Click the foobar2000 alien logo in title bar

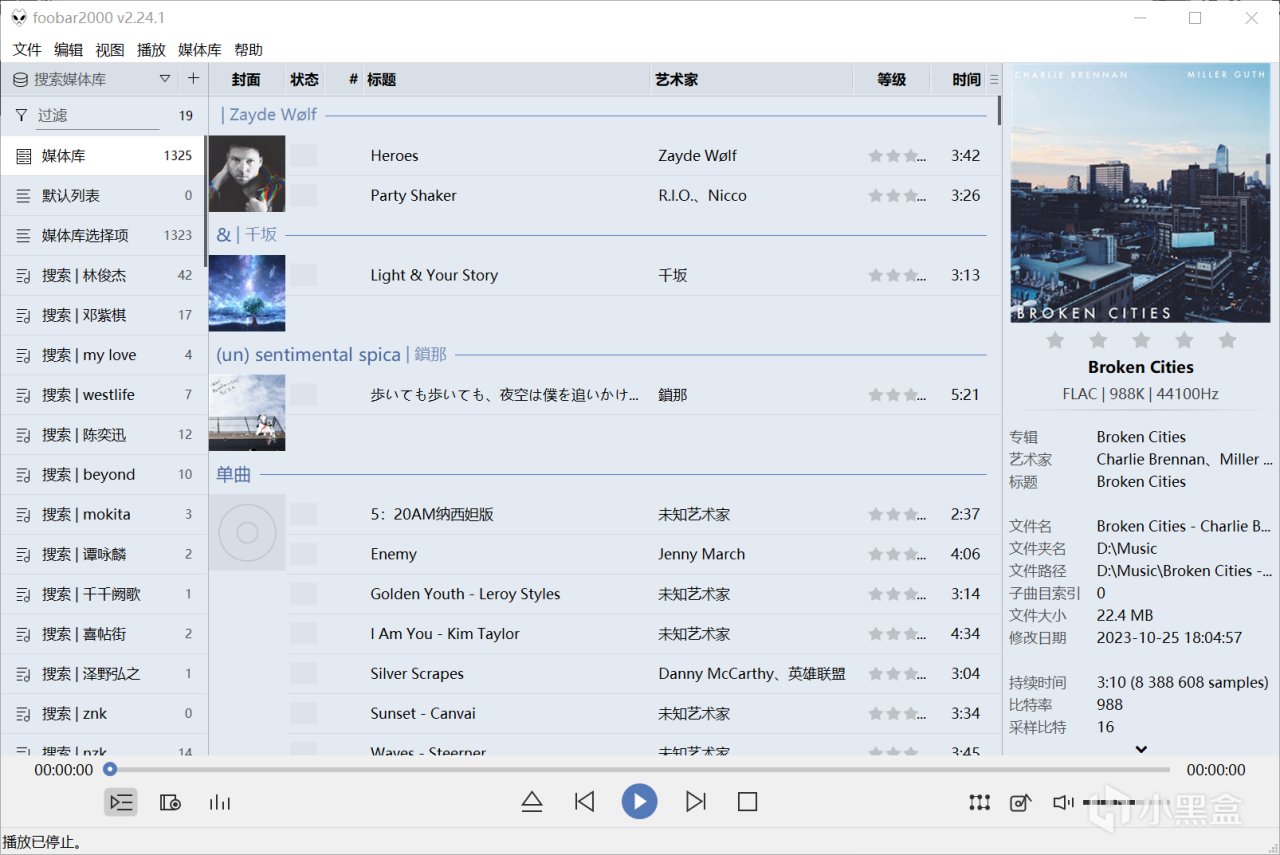coord(19,17)
